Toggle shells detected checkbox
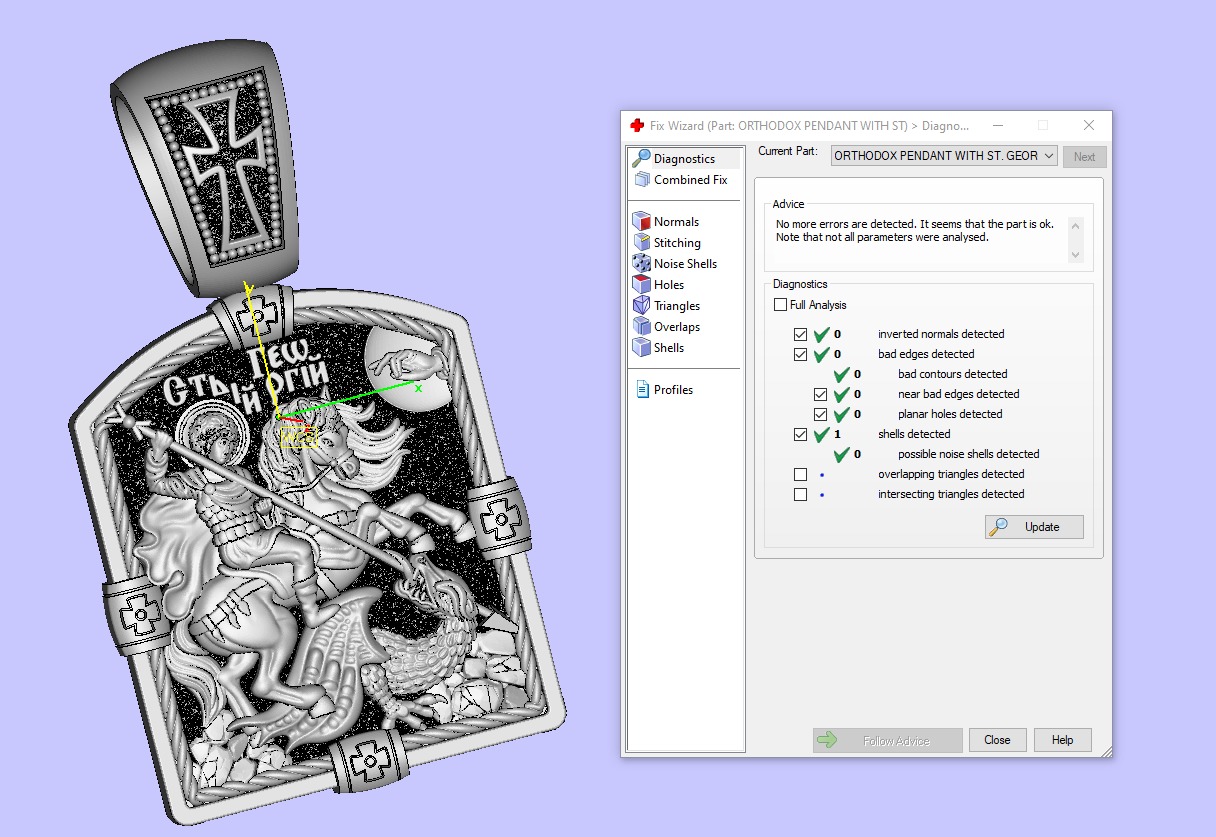Screen dimensions: 1216x837 coord(800,434)
